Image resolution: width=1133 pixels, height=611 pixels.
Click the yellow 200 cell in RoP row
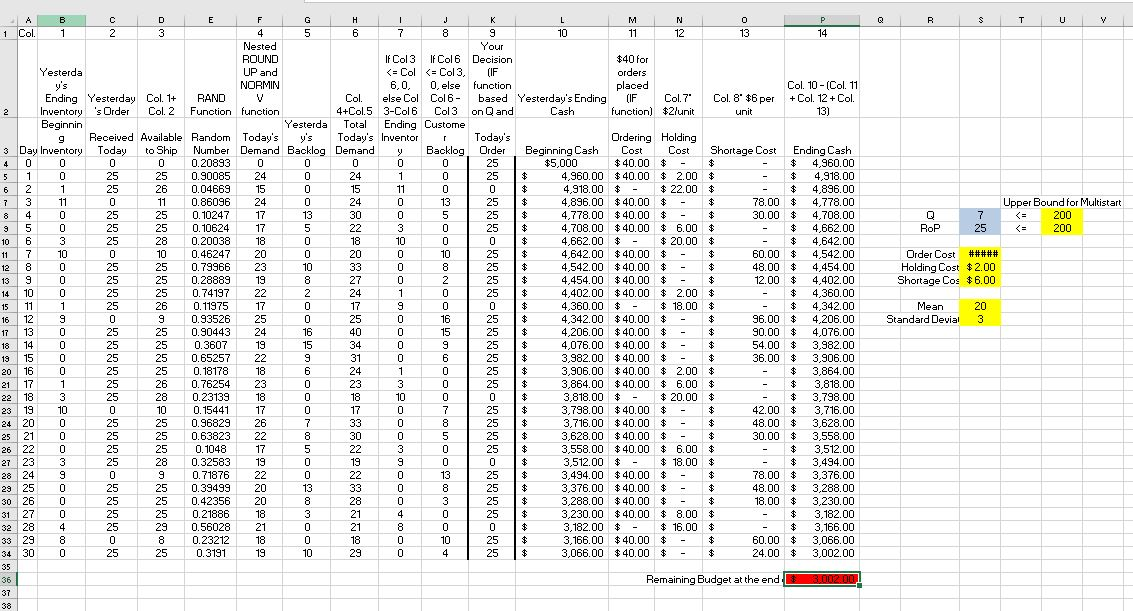pos(1061,228)
